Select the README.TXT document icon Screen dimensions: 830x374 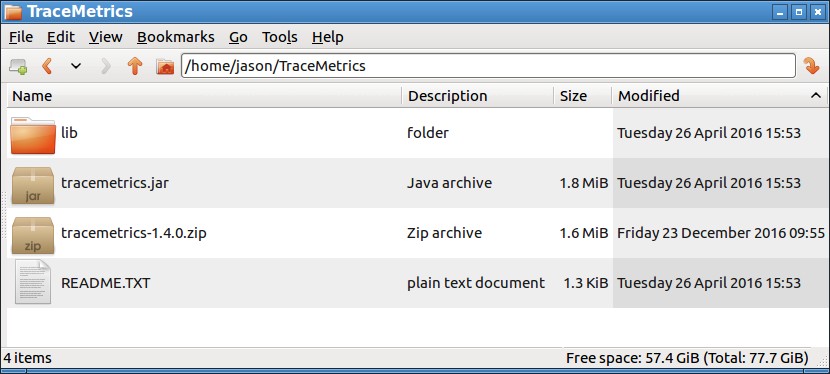pyautogui.click(x=33, y=282)
